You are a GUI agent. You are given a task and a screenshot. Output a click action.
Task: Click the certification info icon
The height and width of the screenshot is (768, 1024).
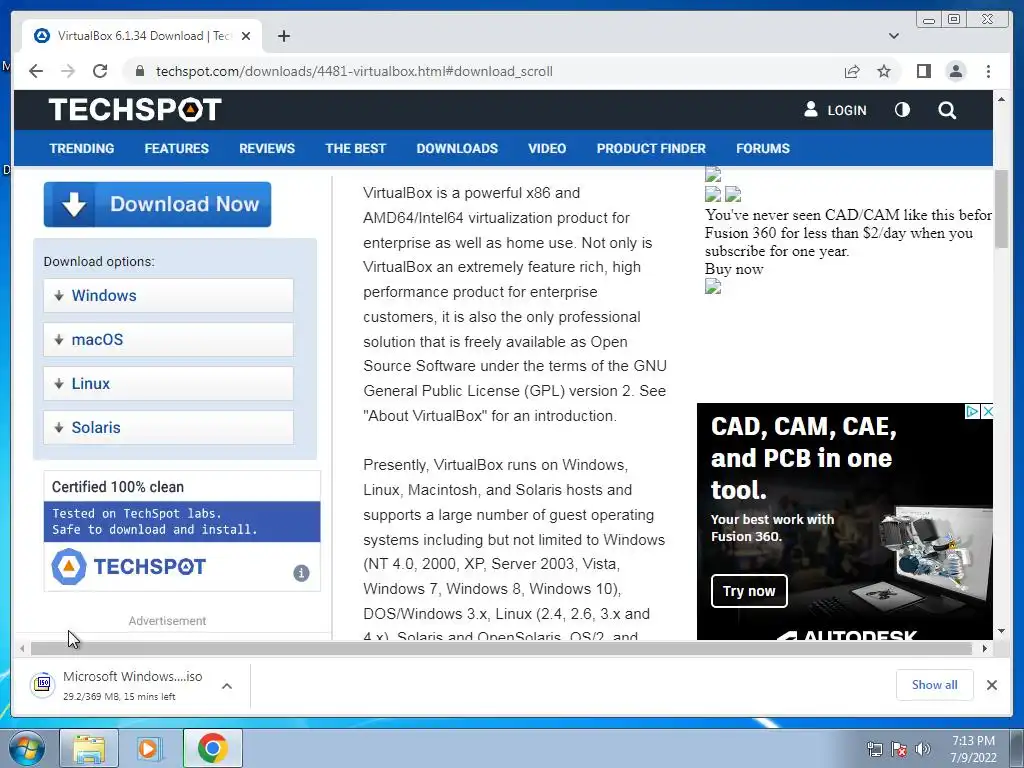[301, 573]
